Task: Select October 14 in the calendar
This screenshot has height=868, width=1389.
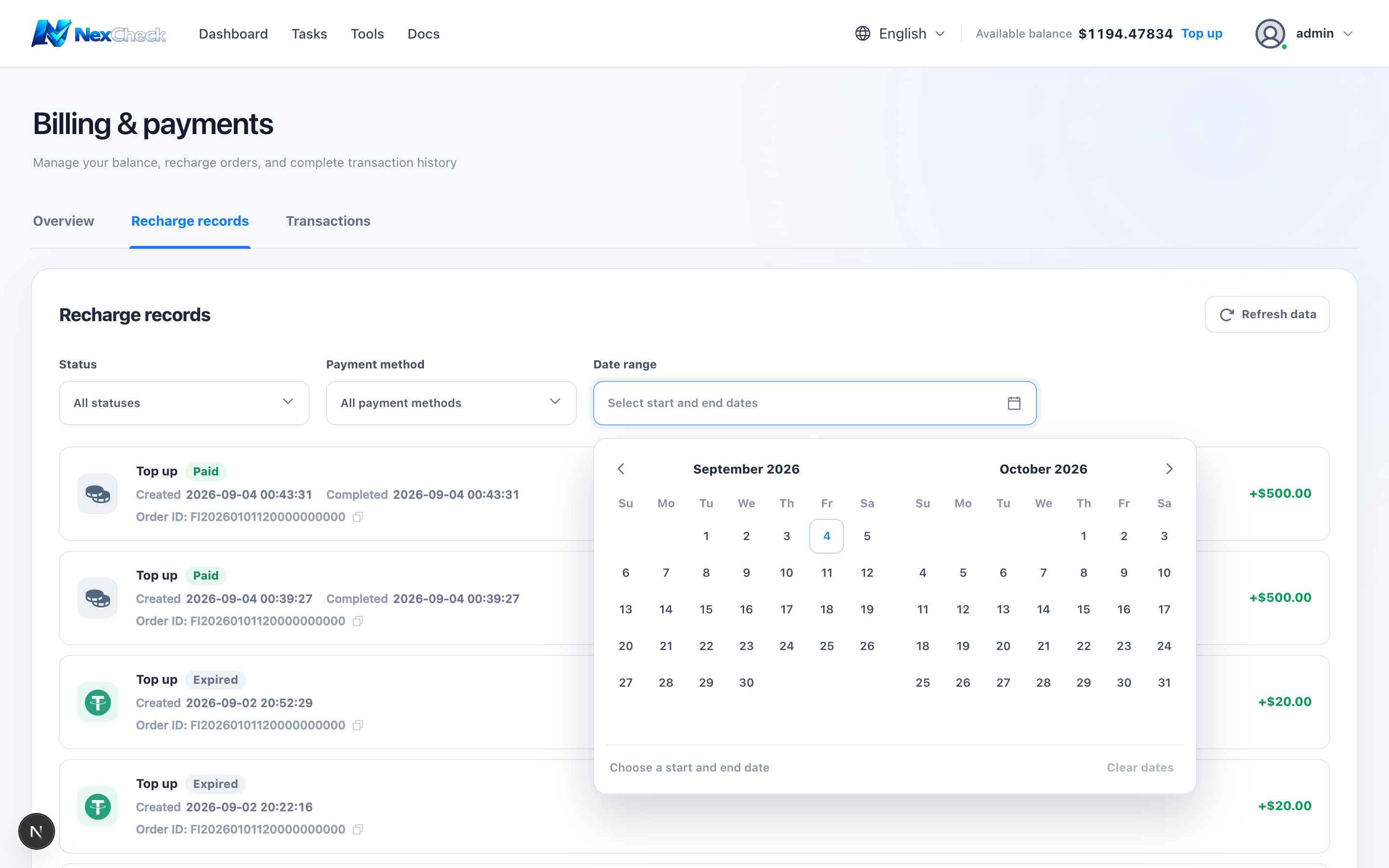Action: tap(1044, 610)
